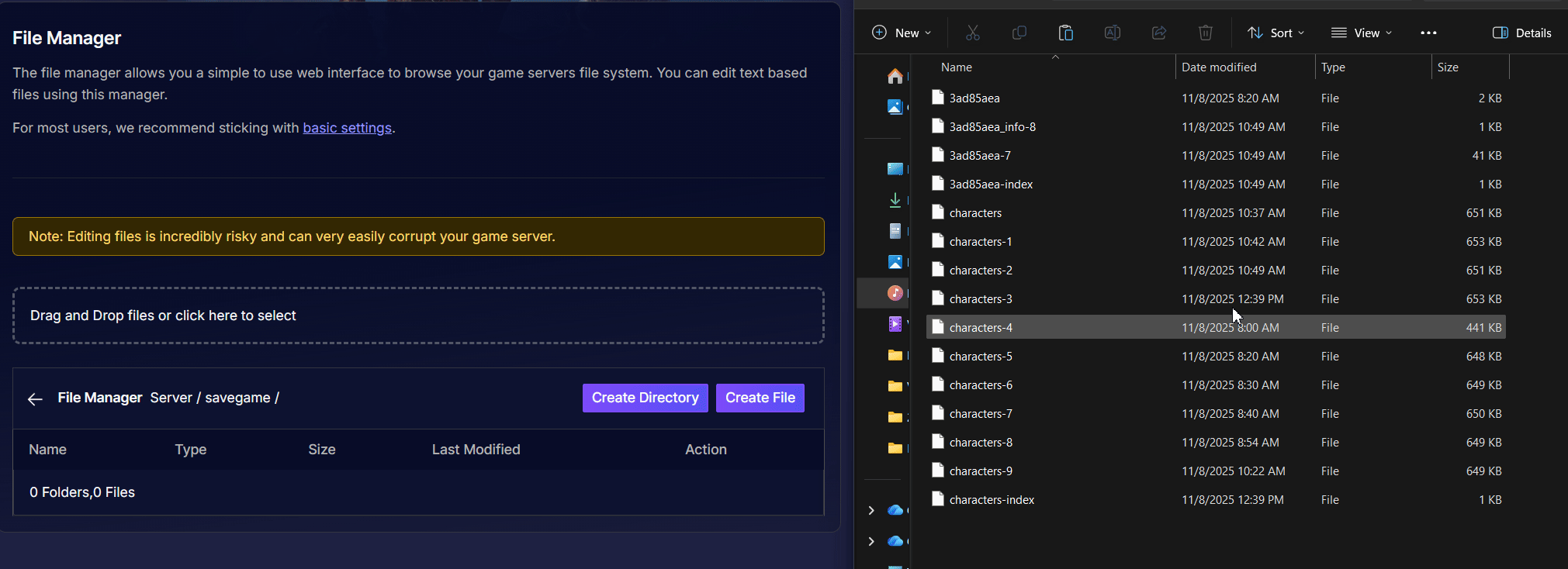Viewport: 1568px width, 569px height.
Task: Open the See more three-dots menu
Action: (1428, 33)
